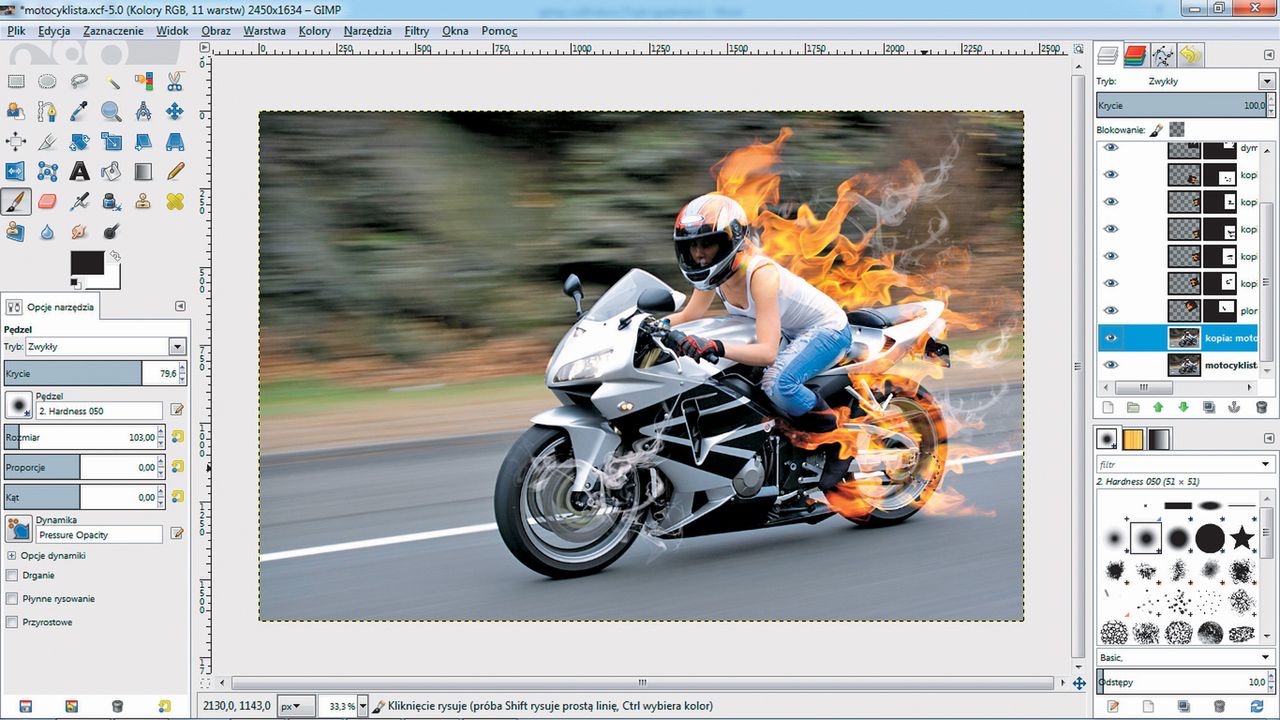Viewport: 1280px width, 720px height.
Task: Lower the selected layer with down arrow
Action: click(x=1184, y=407)
